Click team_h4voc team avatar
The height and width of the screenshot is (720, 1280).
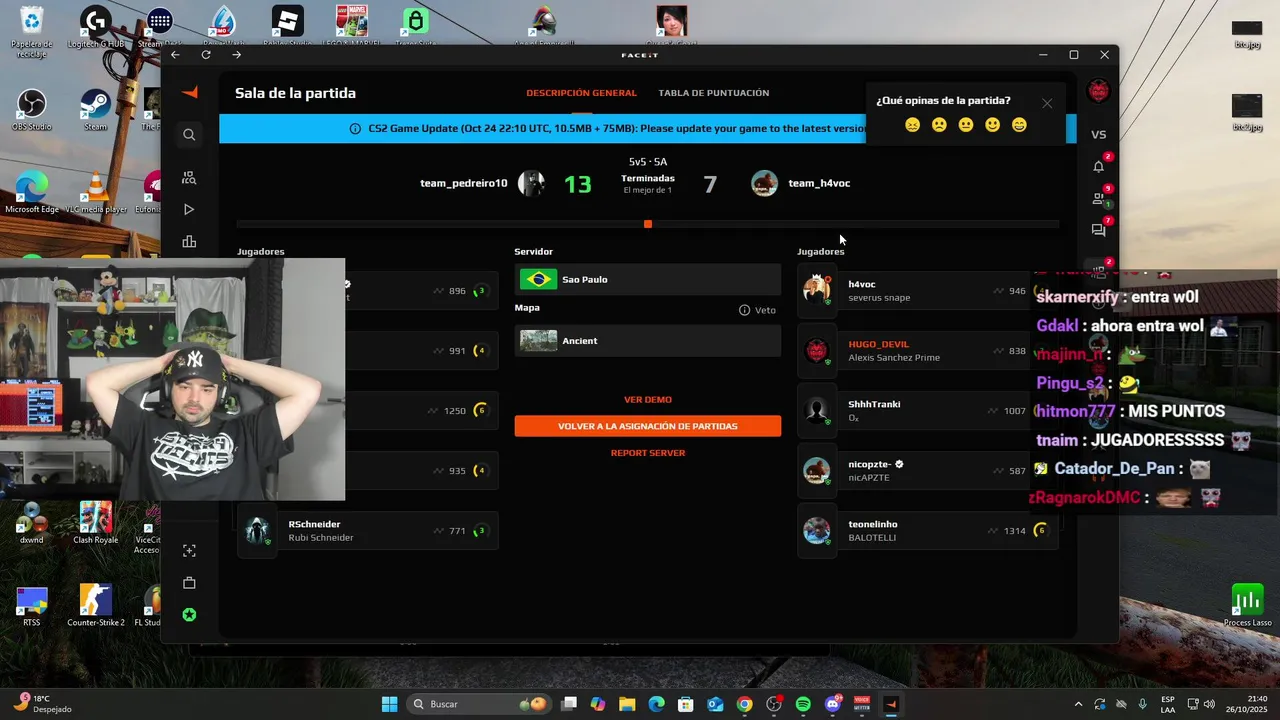(x=765, y=183)
